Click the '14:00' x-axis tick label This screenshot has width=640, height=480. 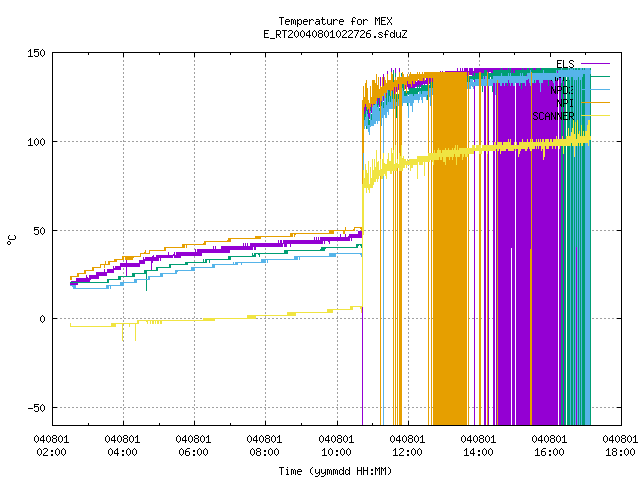click(478, 453)
